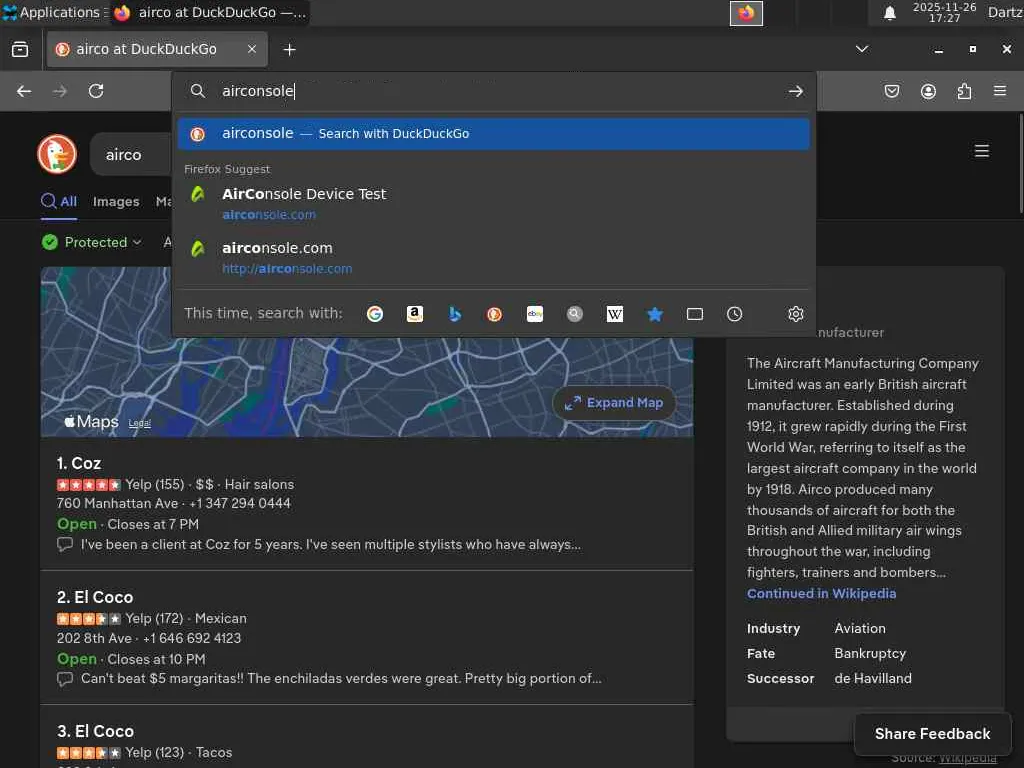The width and height of the screenshot is (1024, 768).
Task: Open the Firefox account icon
Action: click(x=928, y=91)
